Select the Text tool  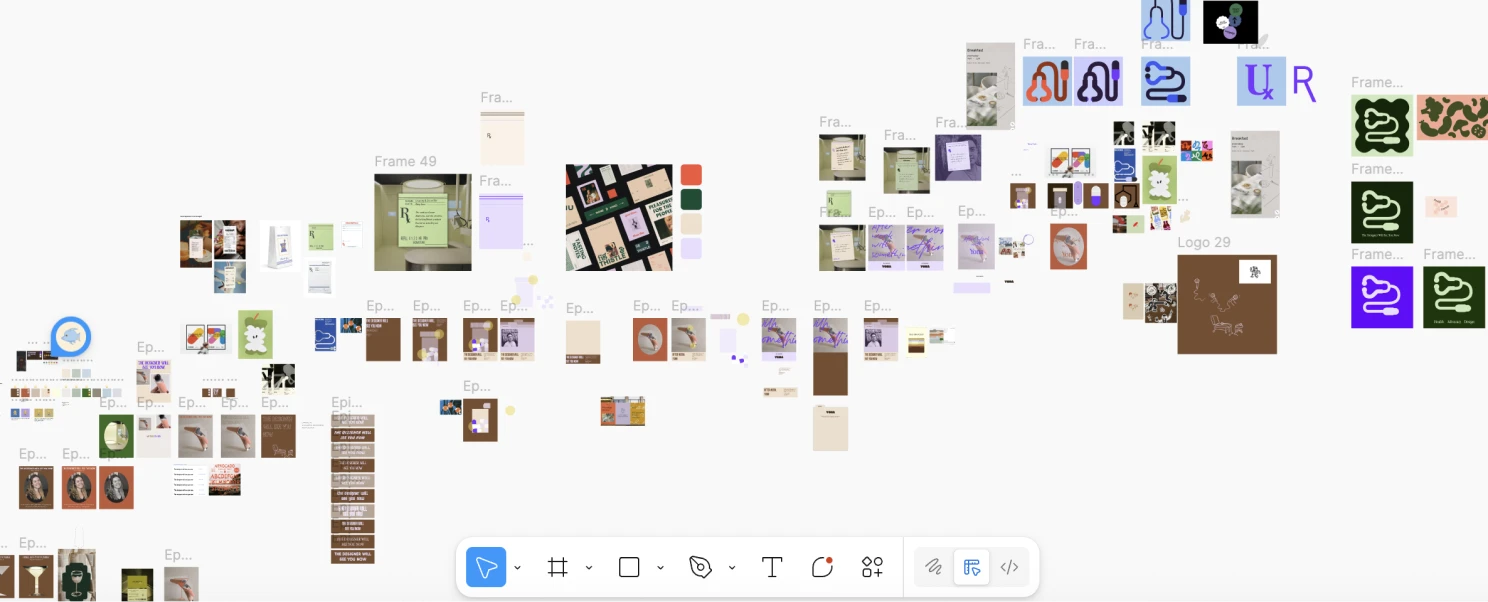(x=772, y=567)
